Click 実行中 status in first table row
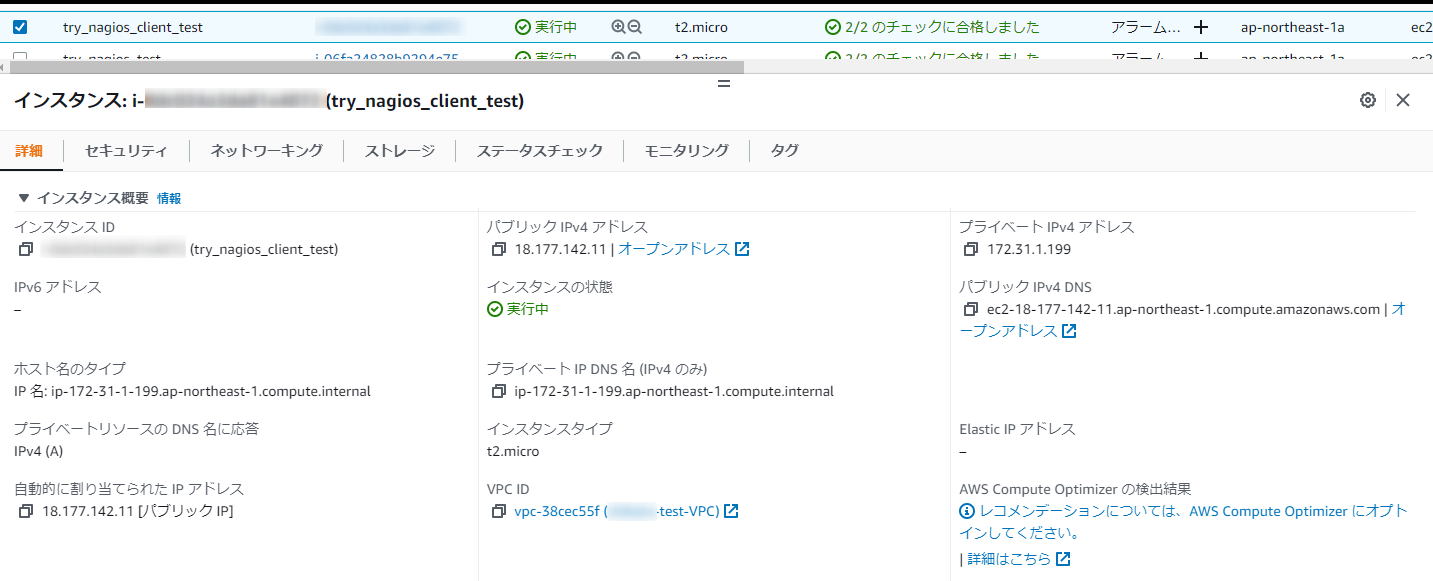This screenshot has width=1433, height=581. click(546, 27)
